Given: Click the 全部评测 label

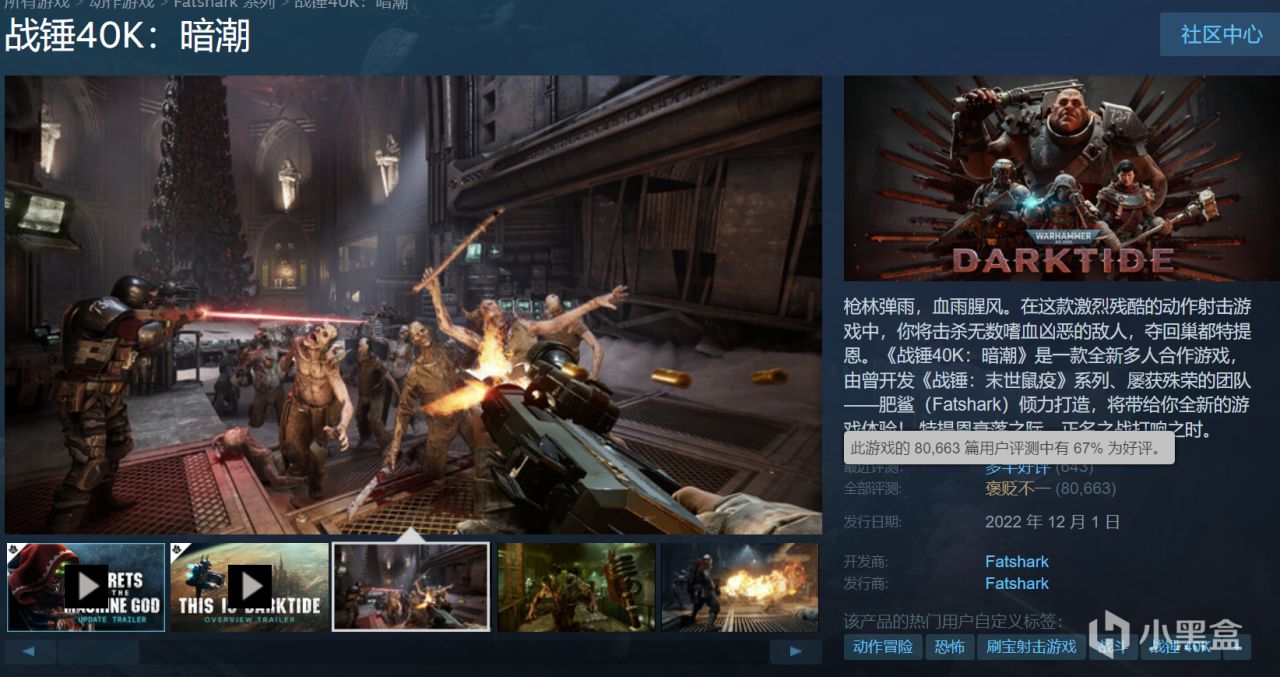Looking at the screenshot, I should pyautogui.click(x=873, y=488).
